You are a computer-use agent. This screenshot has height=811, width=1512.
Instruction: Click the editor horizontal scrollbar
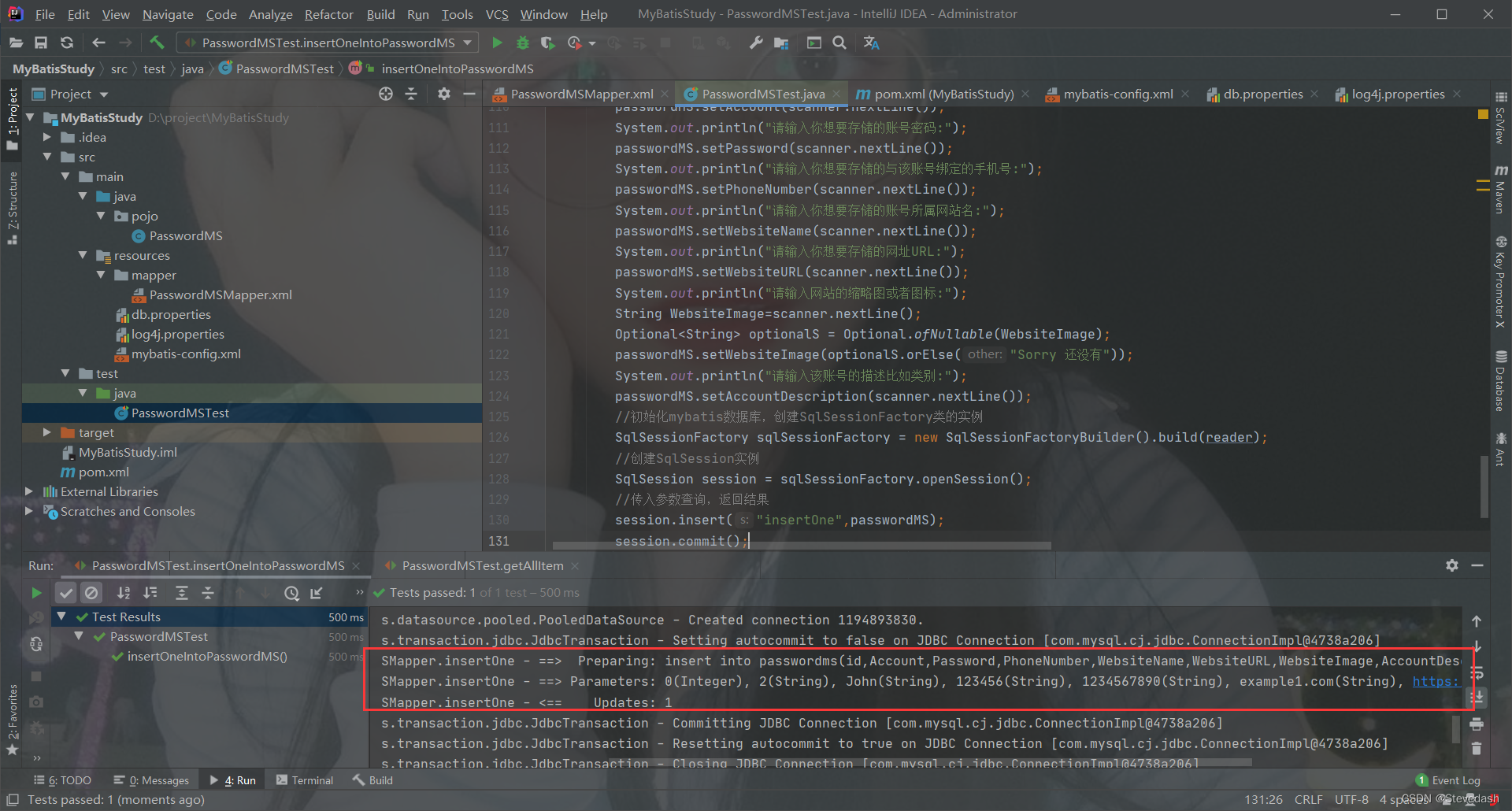point(801,545)
